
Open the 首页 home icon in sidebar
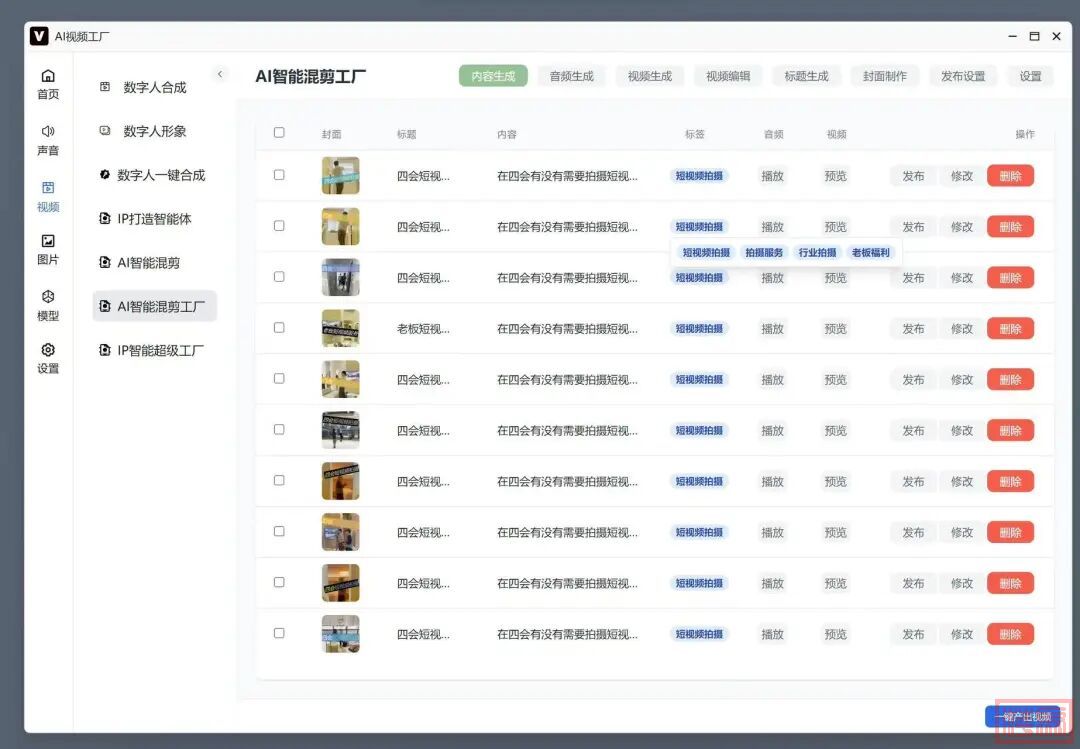click(48, 77)
